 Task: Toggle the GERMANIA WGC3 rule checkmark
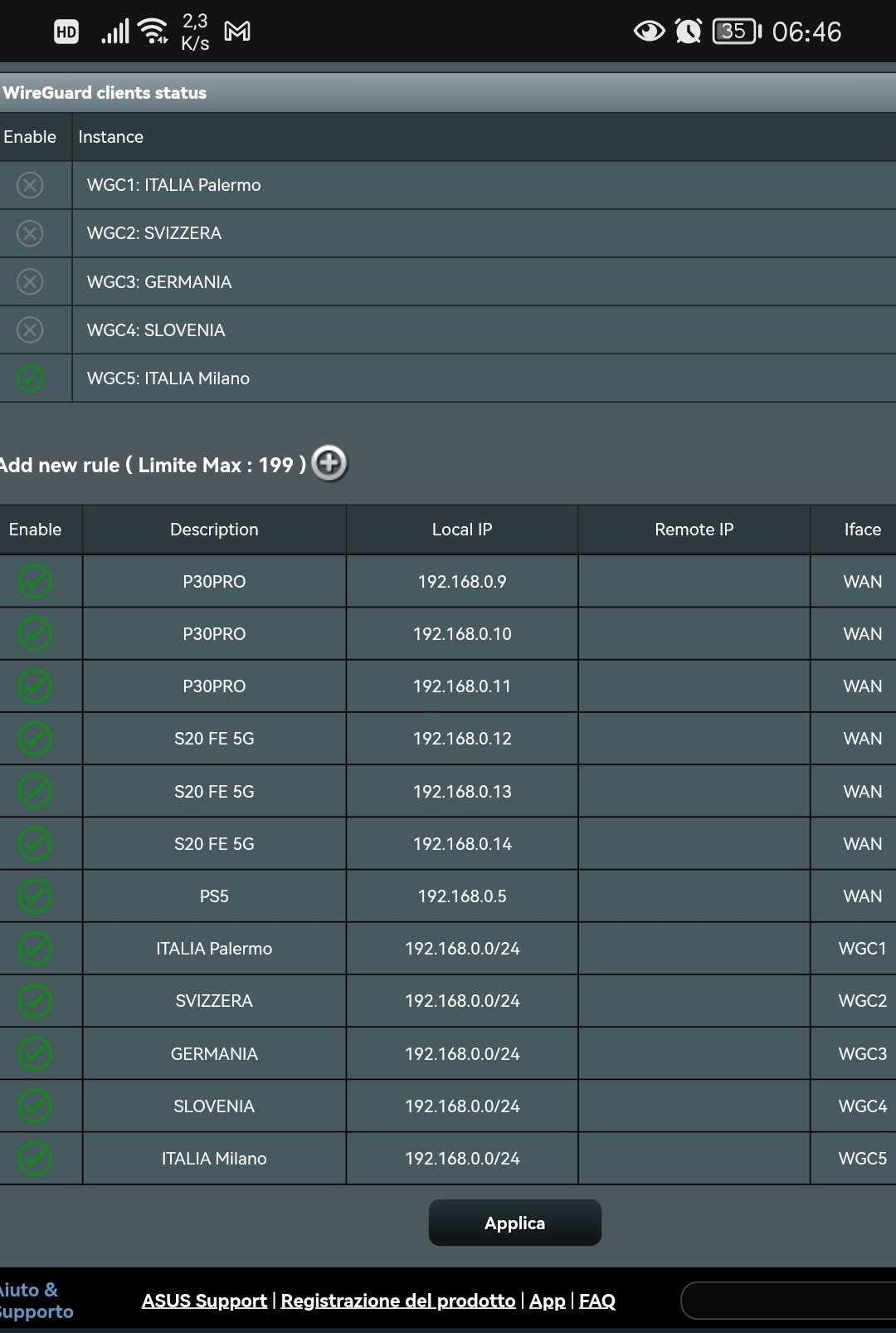pyautogui.click(x=35, y=1054)
